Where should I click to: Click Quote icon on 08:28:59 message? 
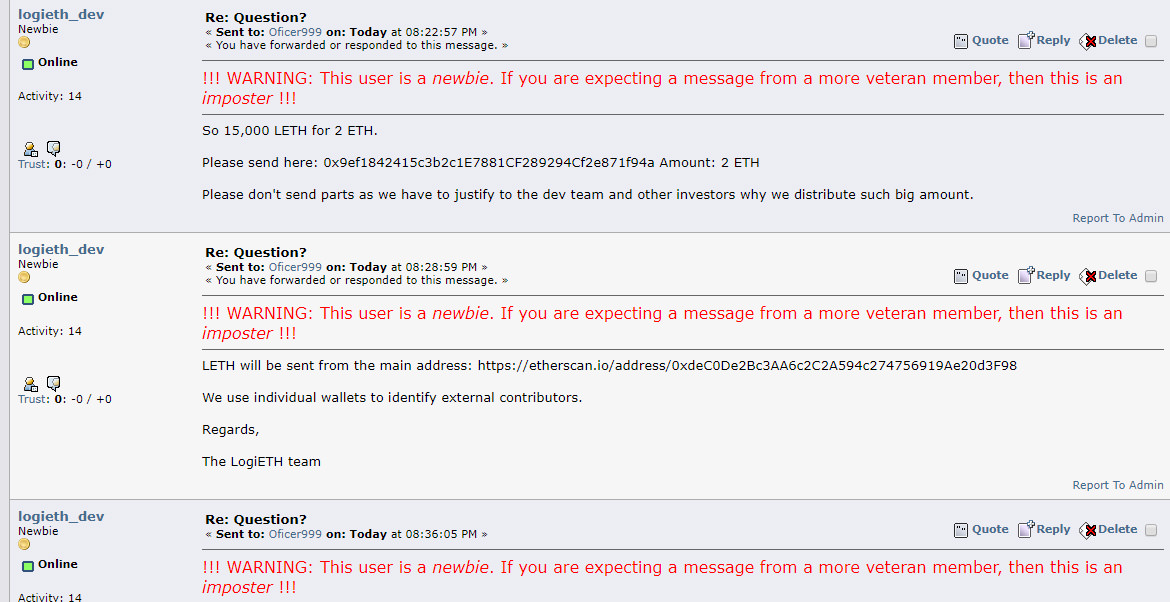[x=961, y=276]
